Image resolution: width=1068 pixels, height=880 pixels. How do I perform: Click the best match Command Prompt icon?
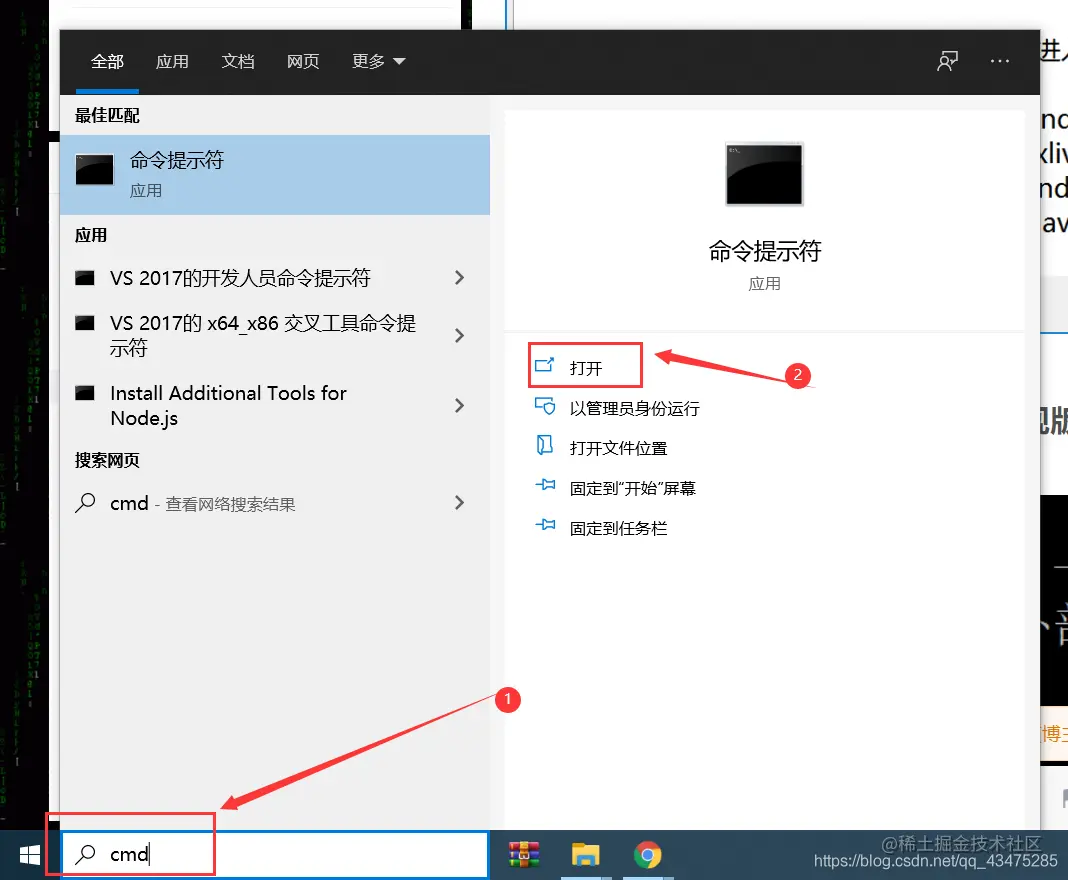coord(94,170)
